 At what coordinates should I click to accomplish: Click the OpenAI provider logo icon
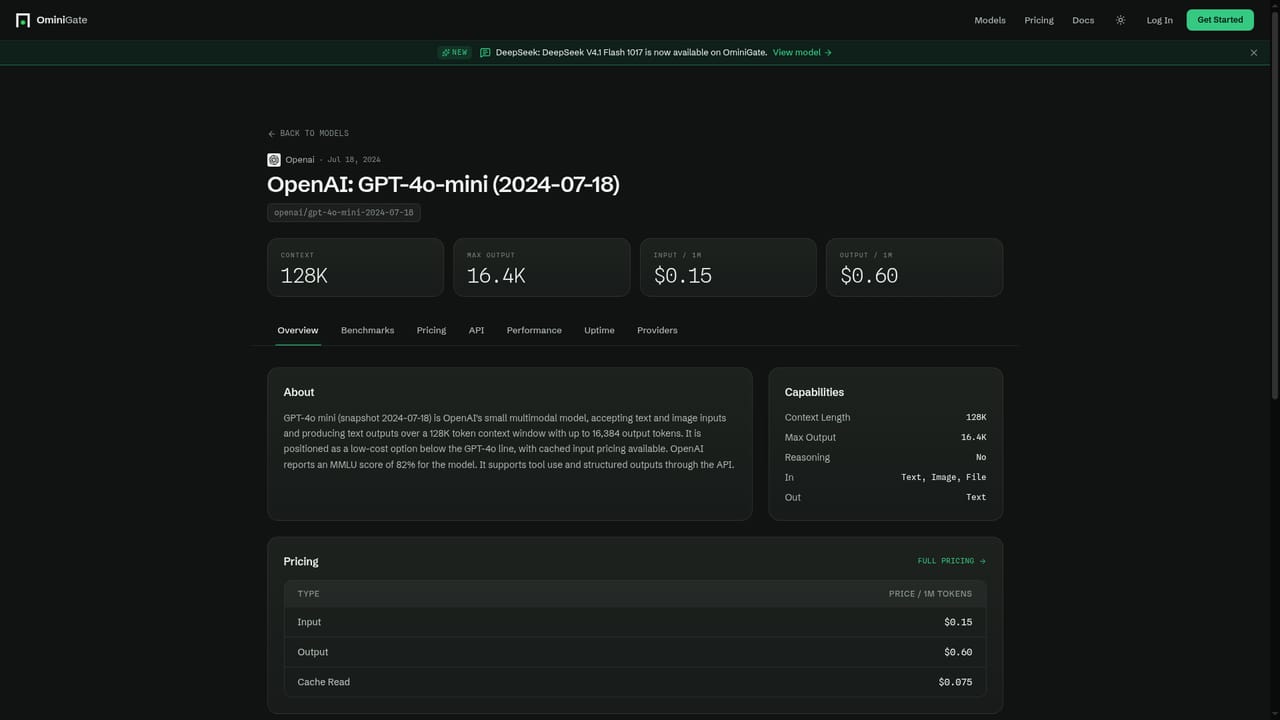(274, 160)
